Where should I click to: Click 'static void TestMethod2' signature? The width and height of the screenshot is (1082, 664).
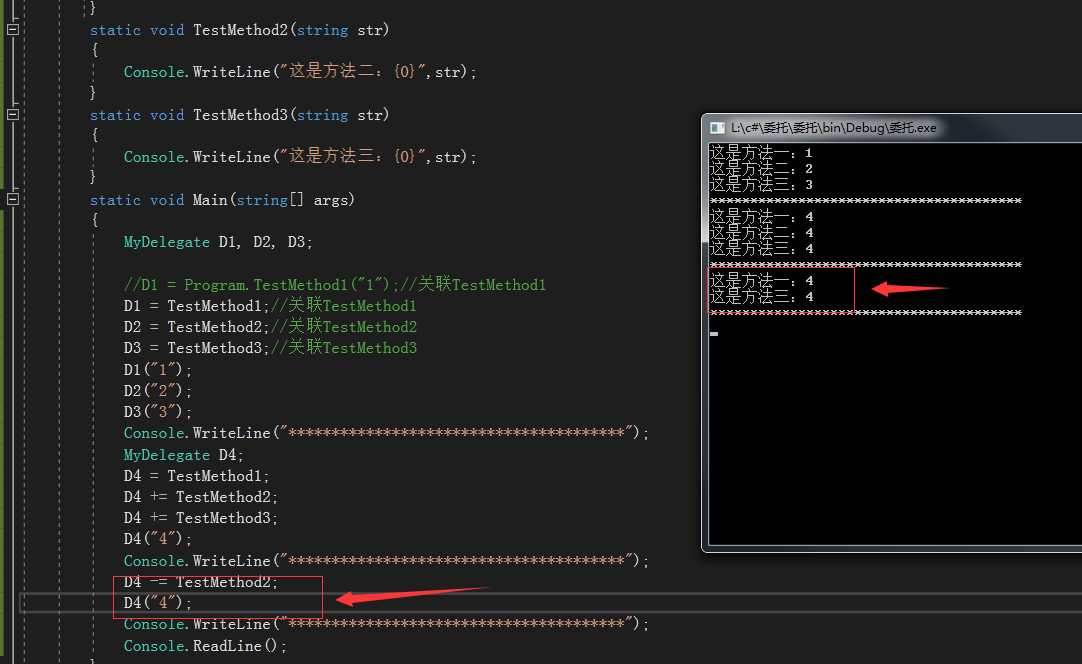click(x=239, y=30)
